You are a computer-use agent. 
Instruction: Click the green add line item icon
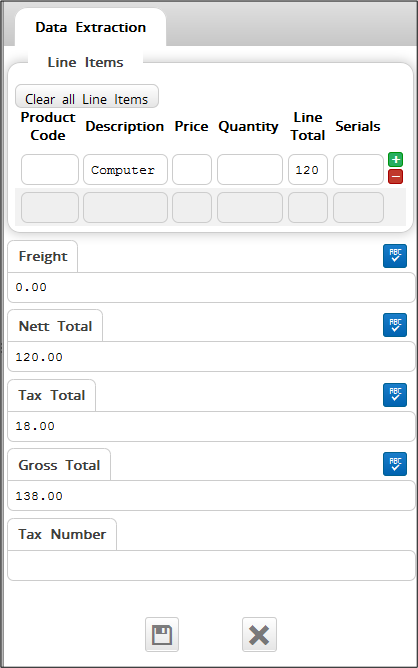click(395, 159)
